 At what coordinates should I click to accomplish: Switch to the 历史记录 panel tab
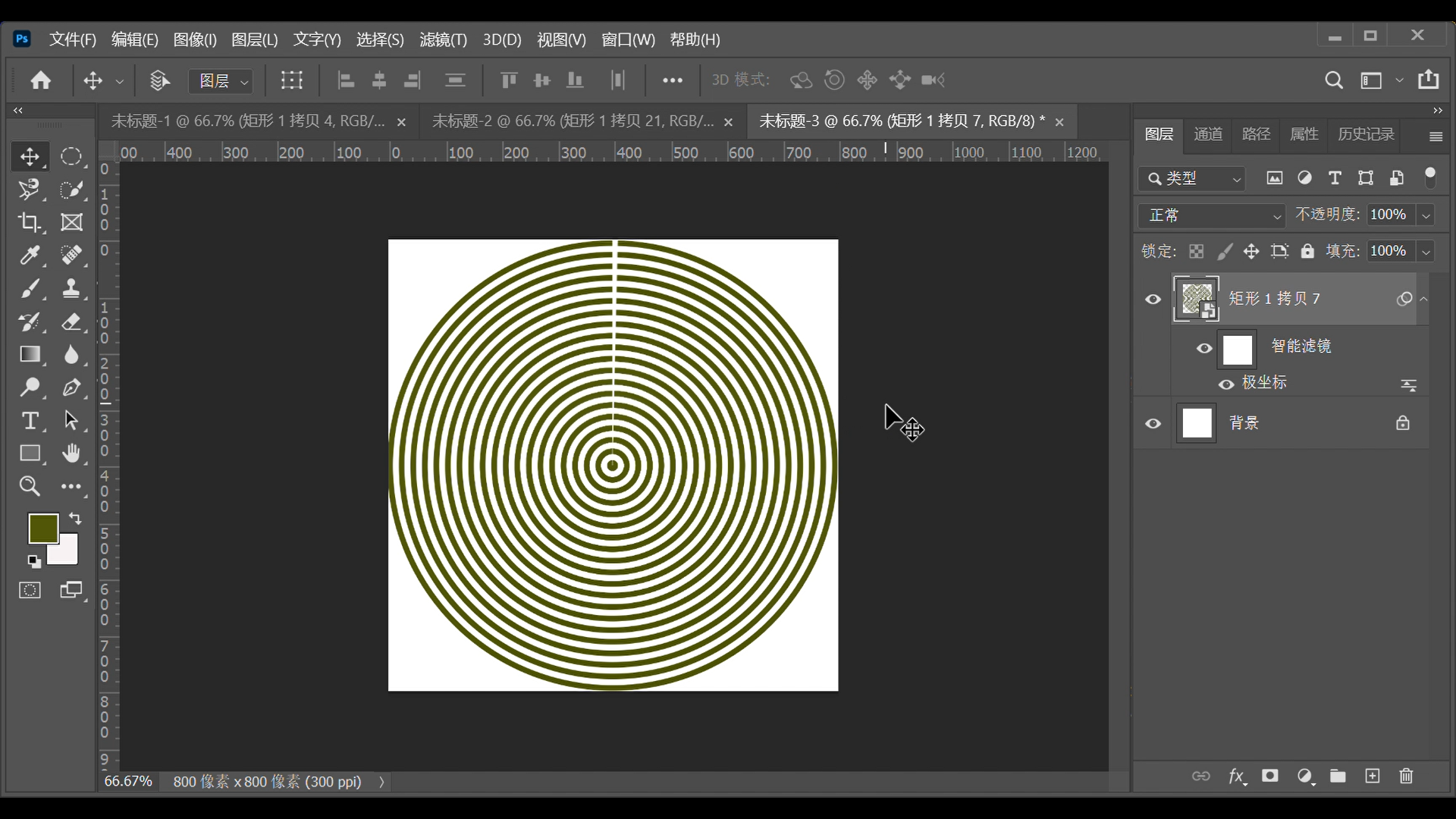click(1366, 134)
